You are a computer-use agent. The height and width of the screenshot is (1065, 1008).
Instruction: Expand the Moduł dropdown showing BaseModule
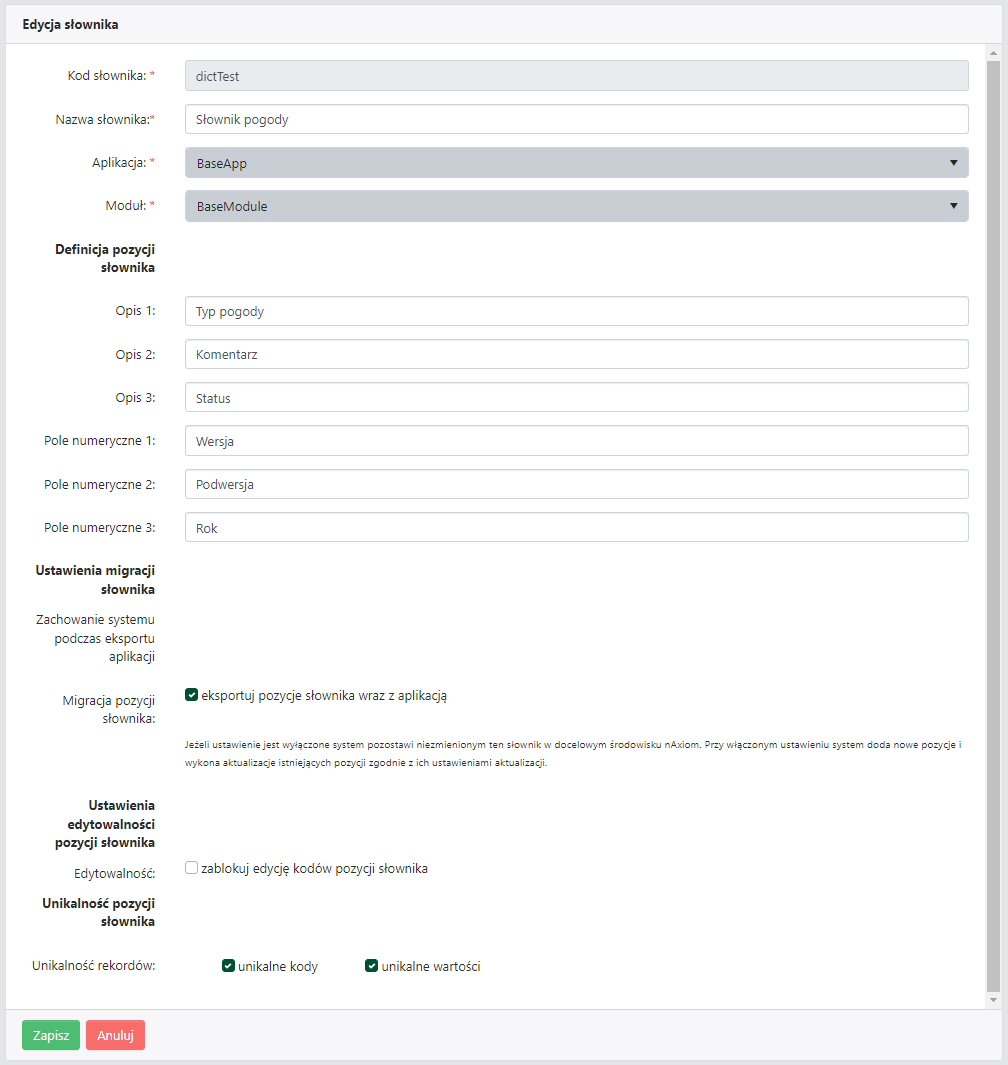tap(576, 206)
